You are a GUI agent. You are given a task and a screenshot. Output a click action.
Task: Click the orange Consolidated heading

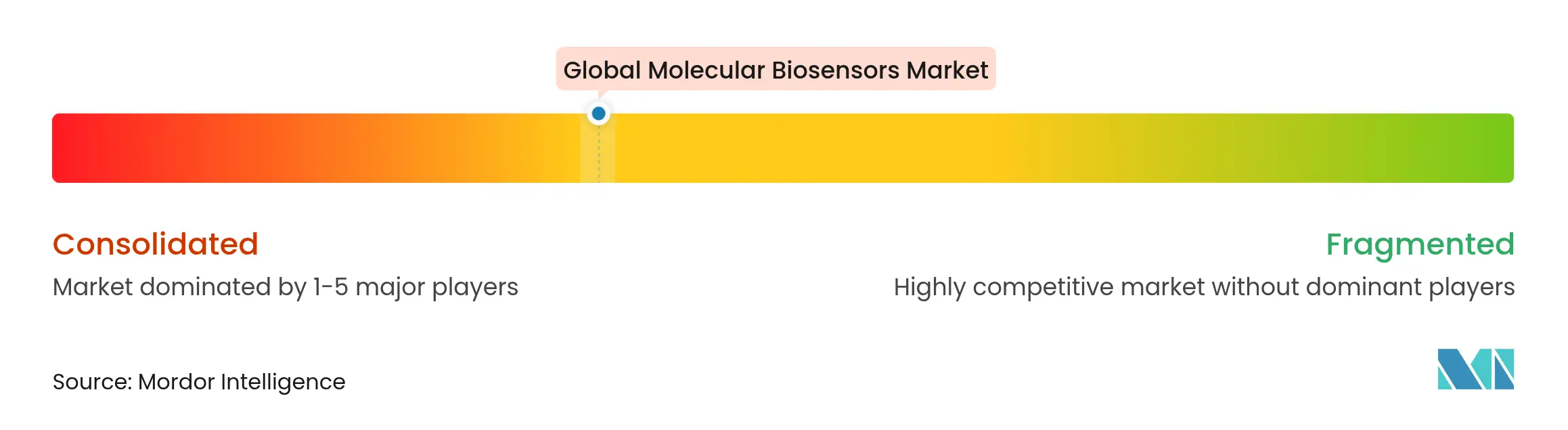tap(156, 244)
